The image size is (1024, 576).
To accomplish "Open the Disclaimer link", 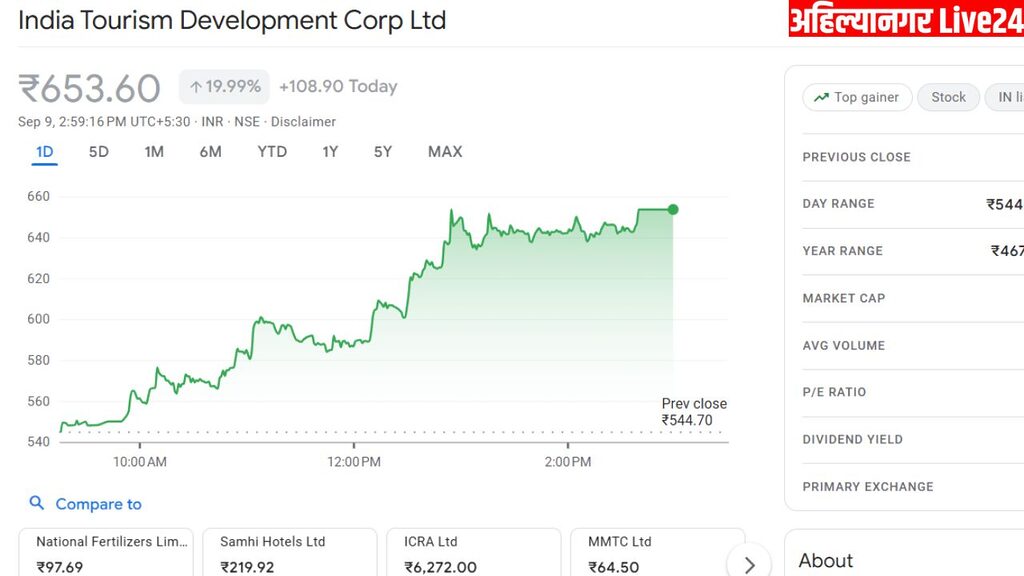I will coord(303,122).
